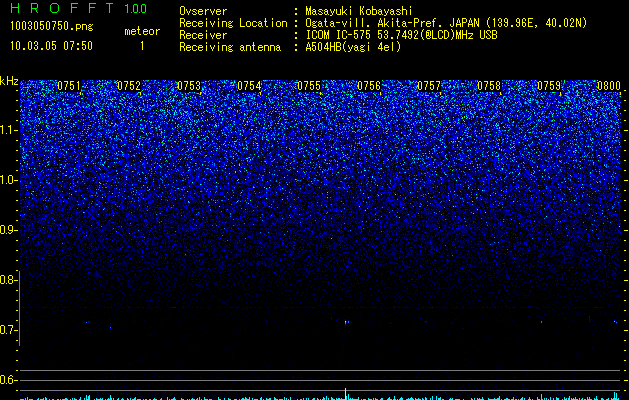
Task: Click the 1.1 kHz axis label
Action: [x=8, y=130]
